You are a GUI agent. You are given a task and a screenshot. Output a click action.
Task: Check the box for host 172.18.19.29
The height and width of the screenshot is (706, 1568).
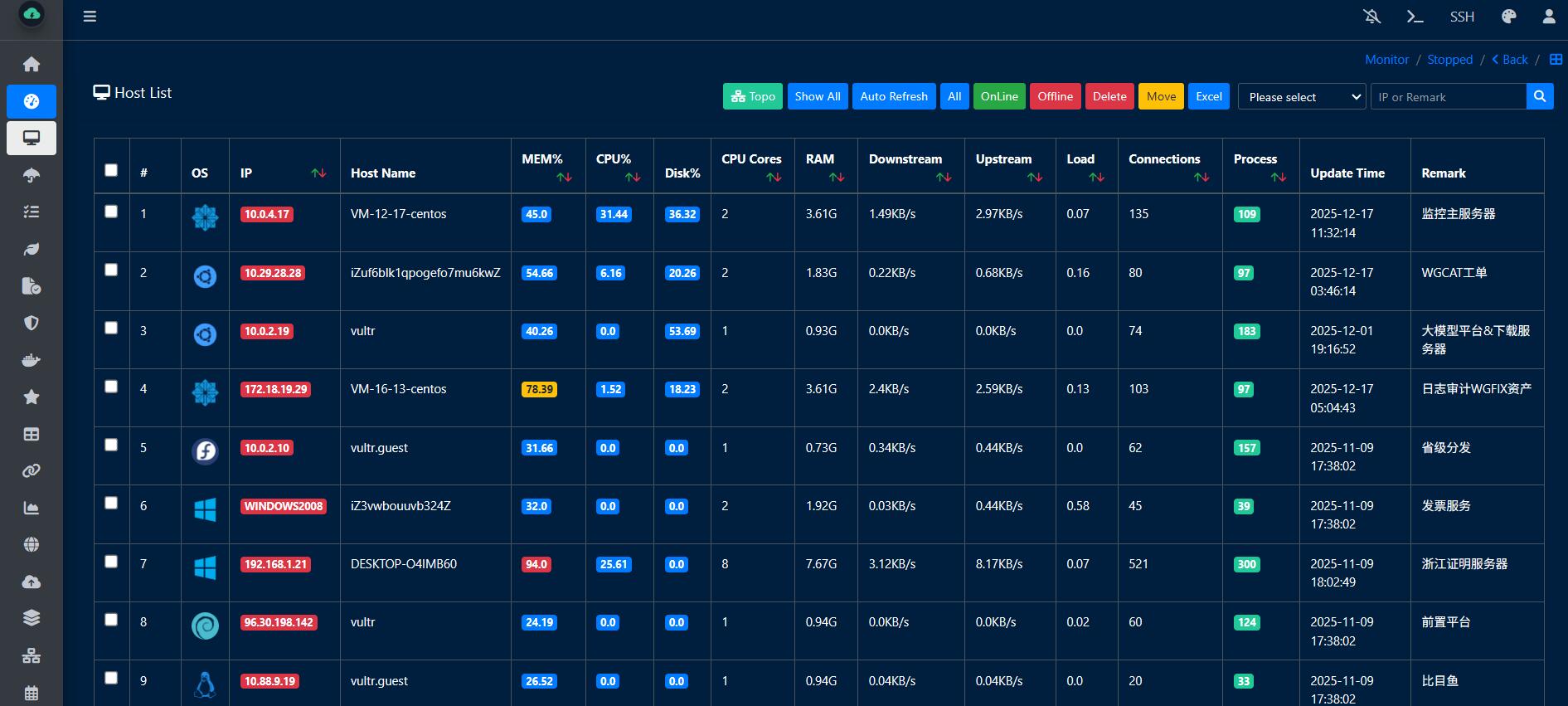tap(111, 387)
